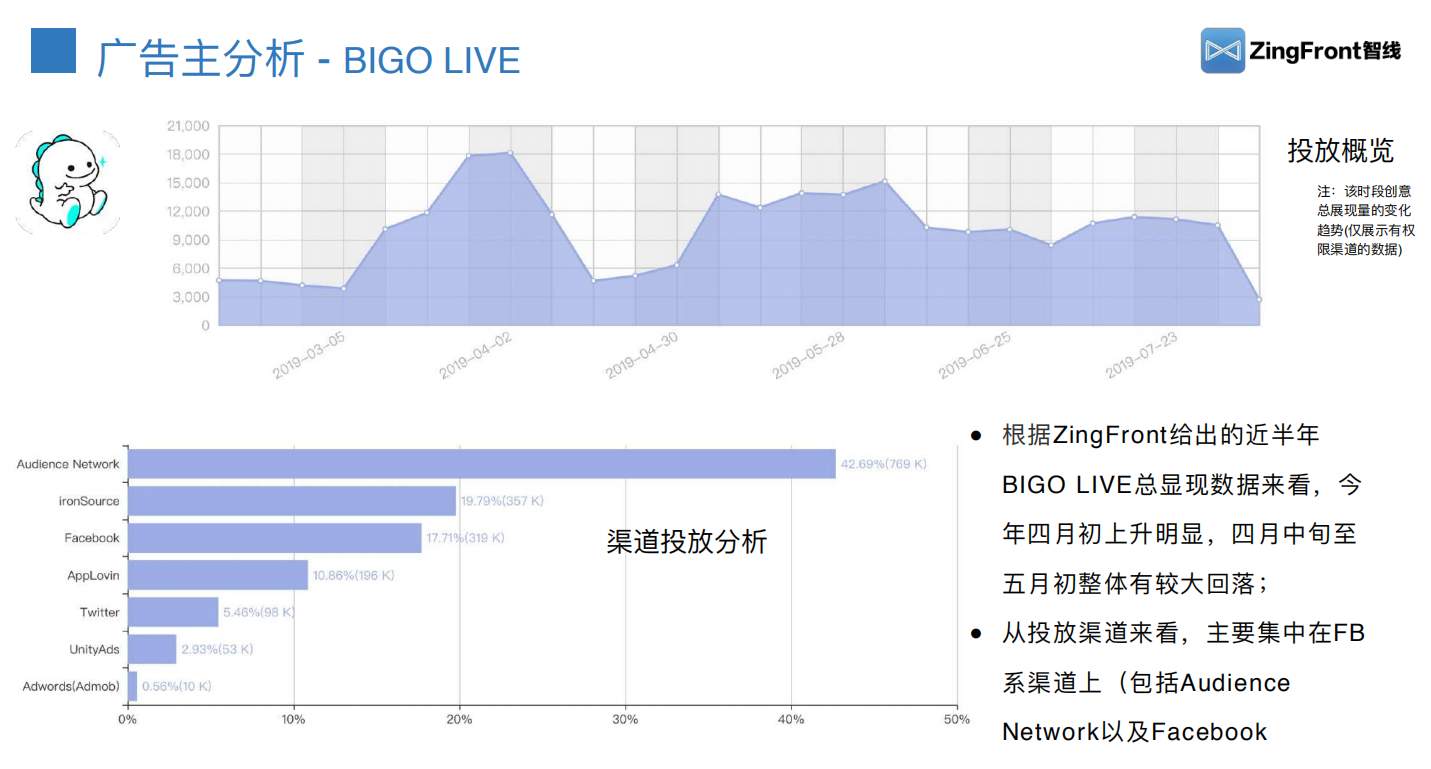Click the ZingFront logo icon
This screenshot has width=1431, height=769.
[x=1222, y=50]
